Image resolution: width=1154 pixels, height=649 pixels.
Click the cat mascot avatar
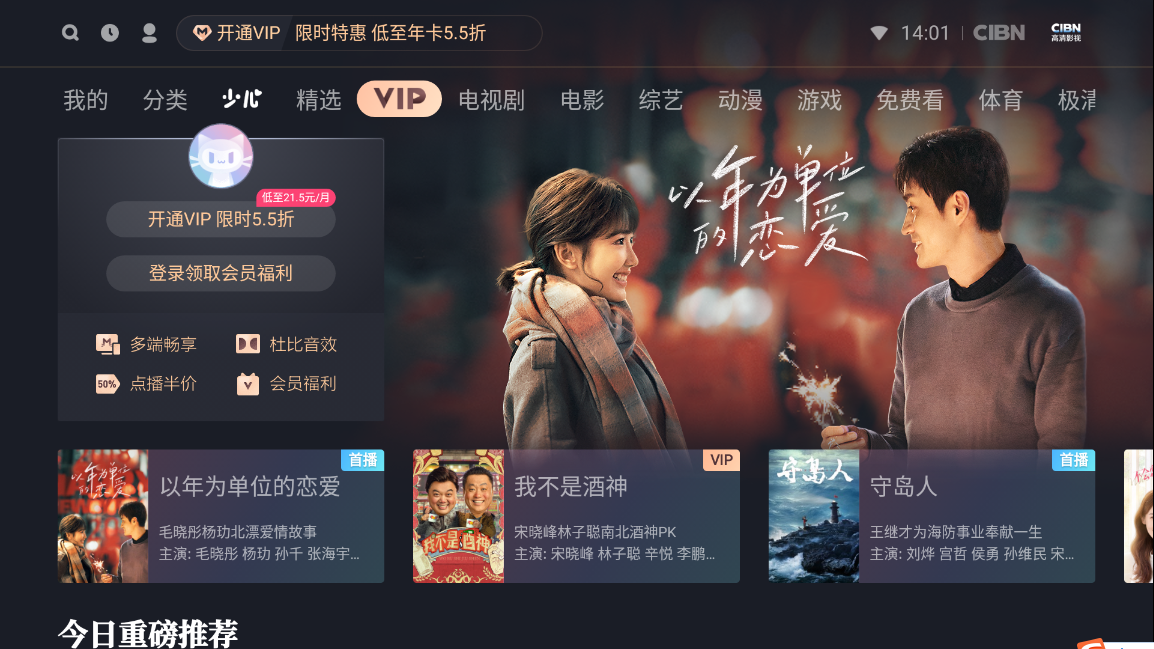(221, 156)
